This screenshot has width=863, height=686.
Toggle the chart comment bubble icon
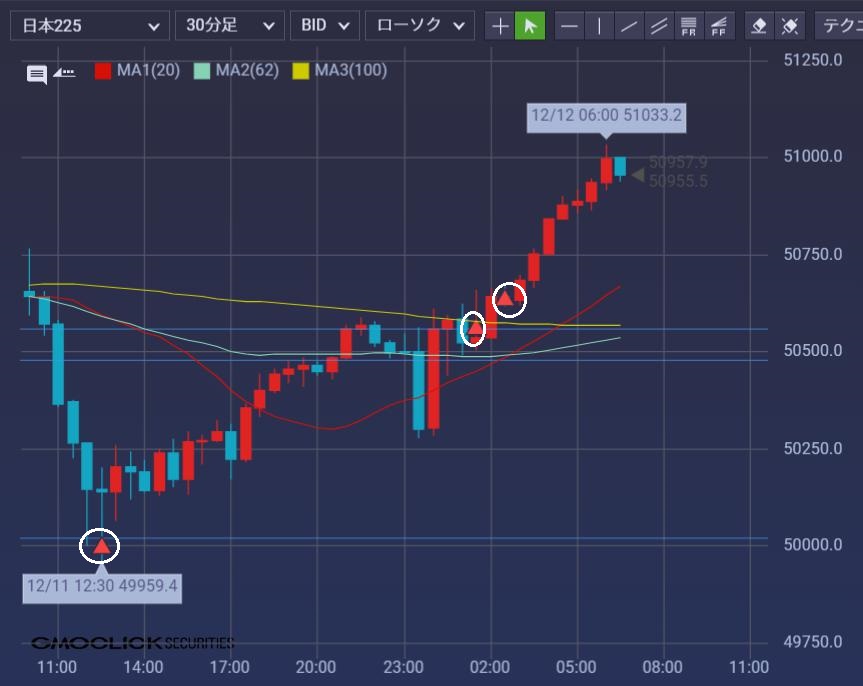pos(37,73)
